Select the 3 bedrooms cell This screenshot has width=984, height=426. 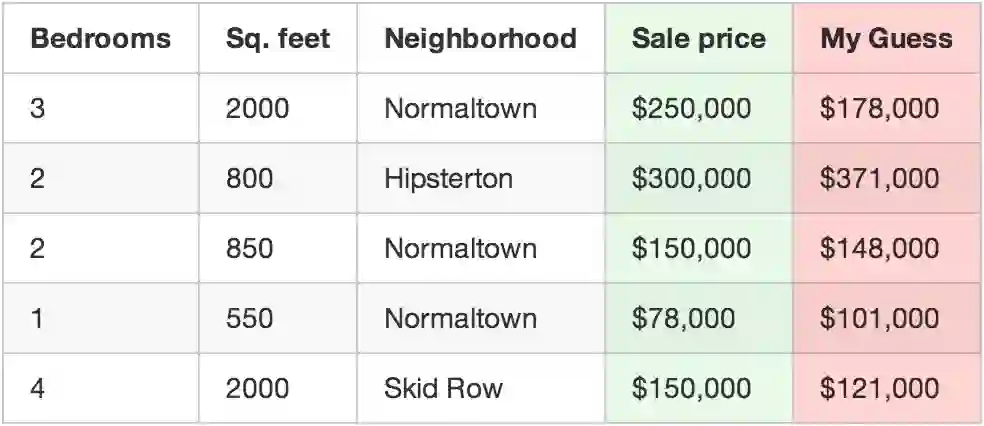pyautogui.click(x=38, y=109)
